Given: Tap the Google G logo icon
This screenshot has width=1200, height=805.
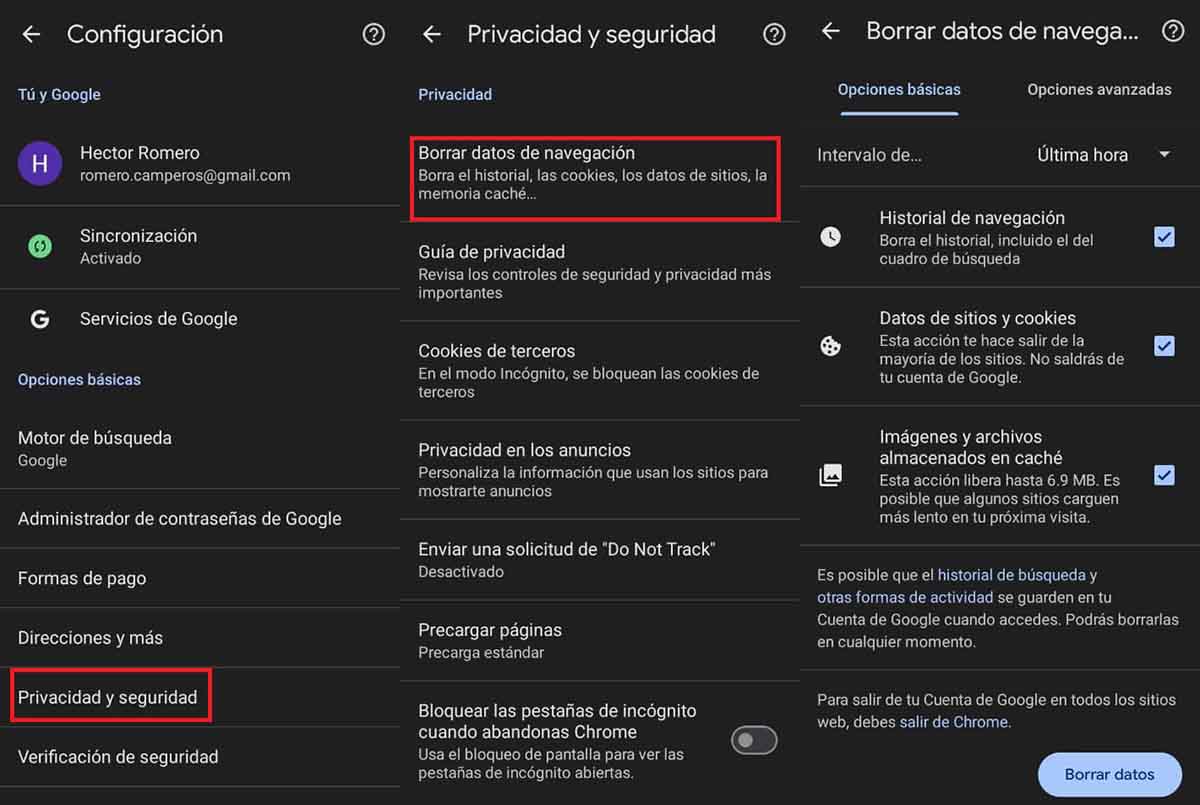Looking at the screenshot, I should tap(40, 319).
